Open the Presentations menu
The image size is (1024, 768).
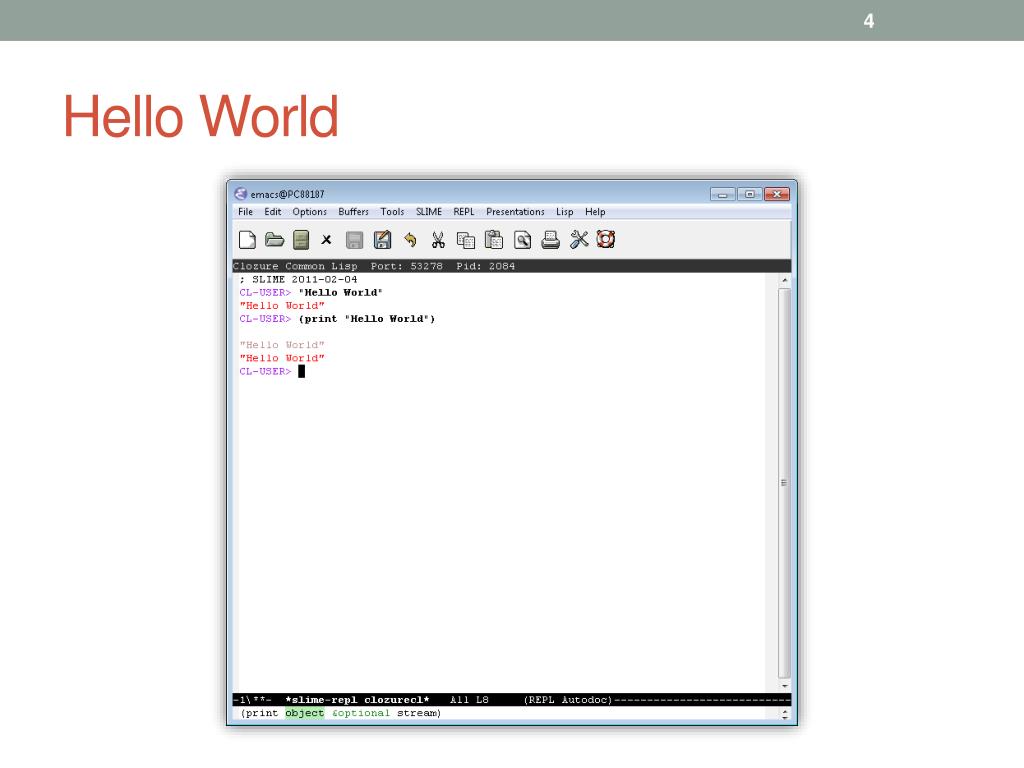[x=515, y=212]
